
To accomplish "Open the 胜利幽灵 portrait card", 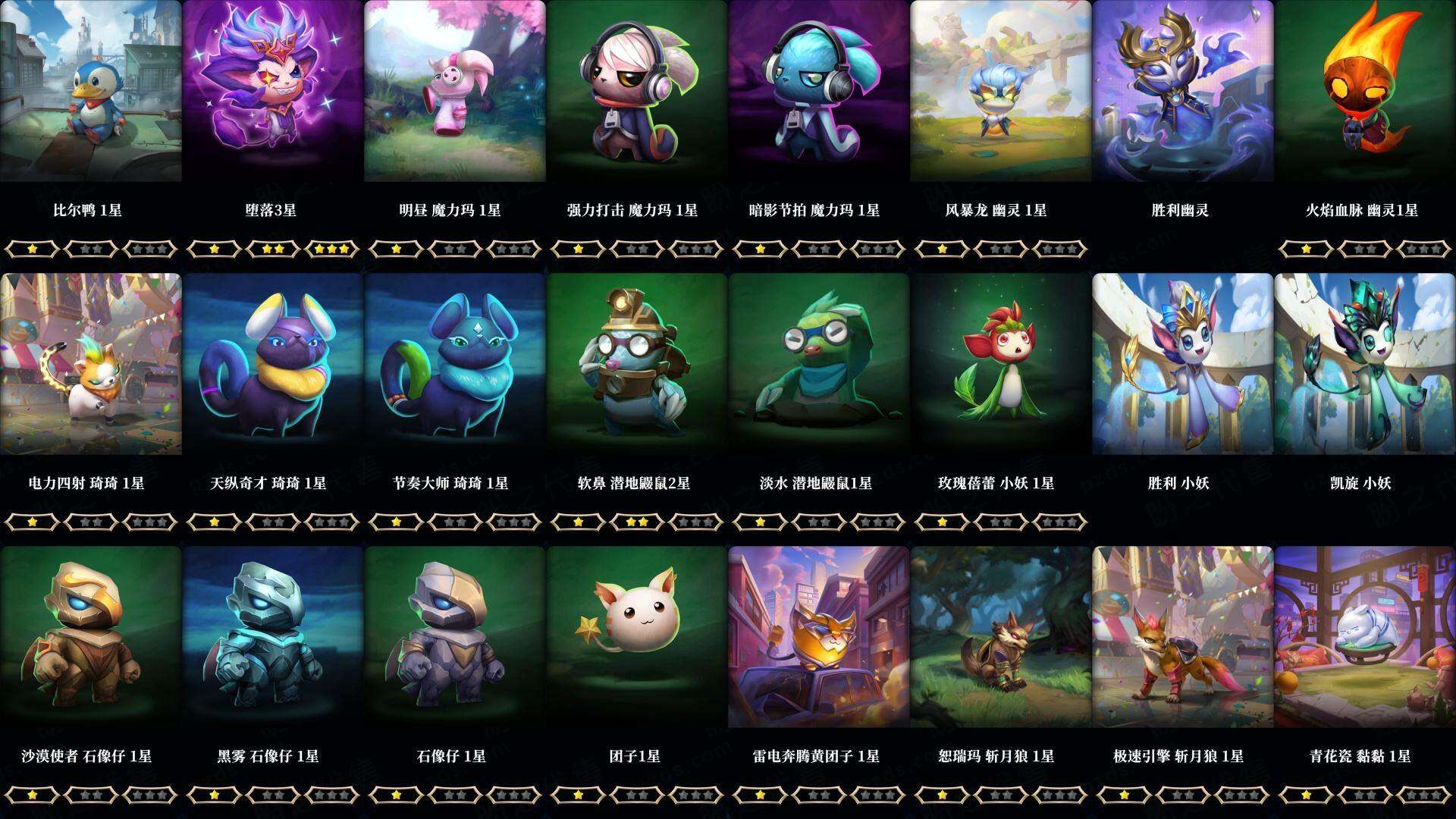I will coord(1182,91).
